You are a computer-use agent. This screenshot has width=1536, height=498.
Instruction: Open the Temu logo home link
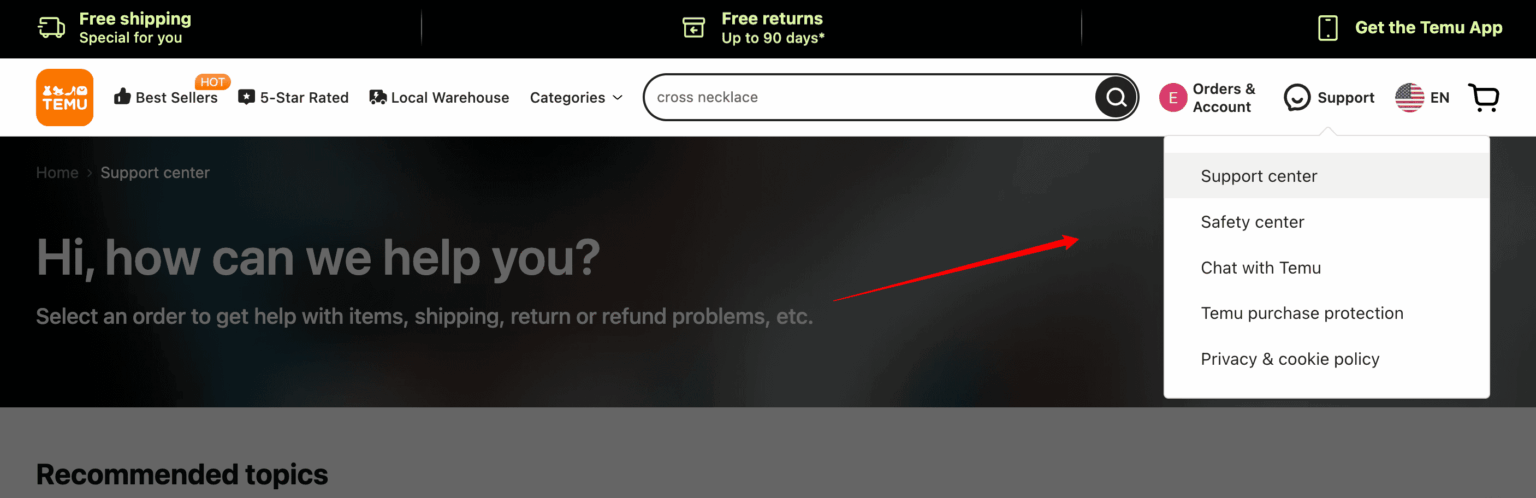pyautogui.click(x=65, y=97)
